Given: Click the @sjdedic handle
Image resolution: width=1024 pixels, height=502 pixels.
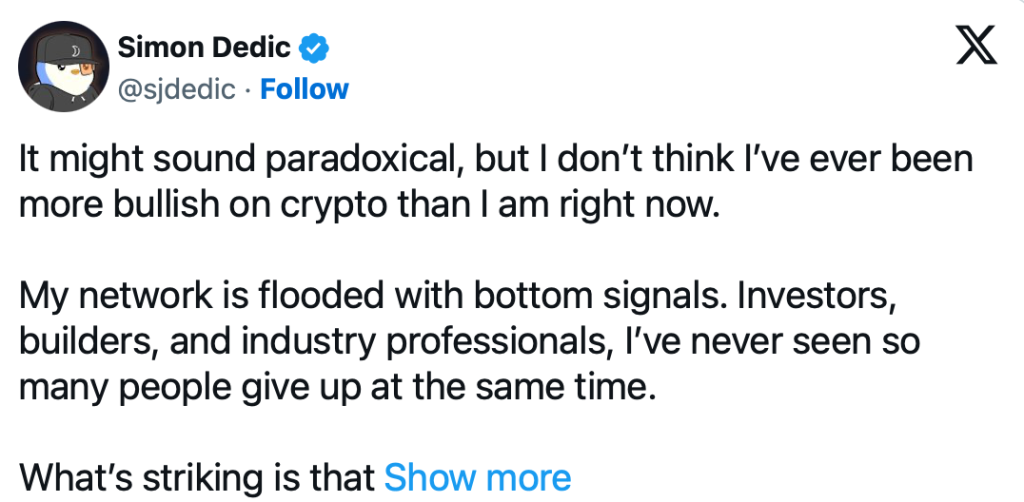Looking at the screenshot, I should pyautogui.click(x=177, y=89).
